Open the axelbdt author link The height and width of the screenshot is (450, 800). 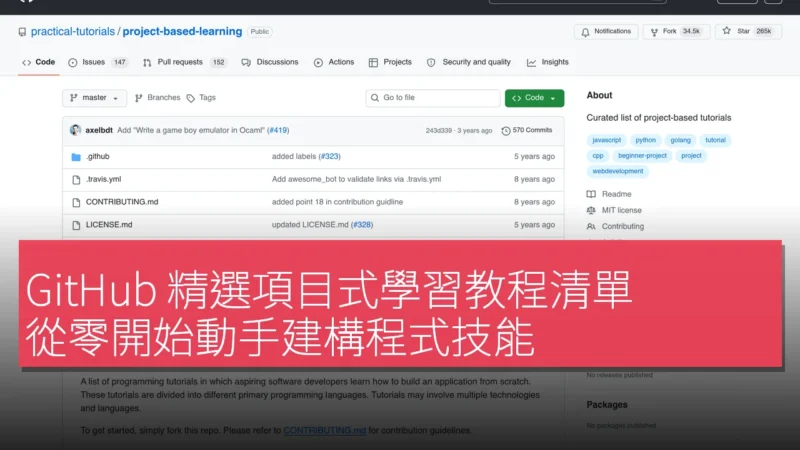99,130
